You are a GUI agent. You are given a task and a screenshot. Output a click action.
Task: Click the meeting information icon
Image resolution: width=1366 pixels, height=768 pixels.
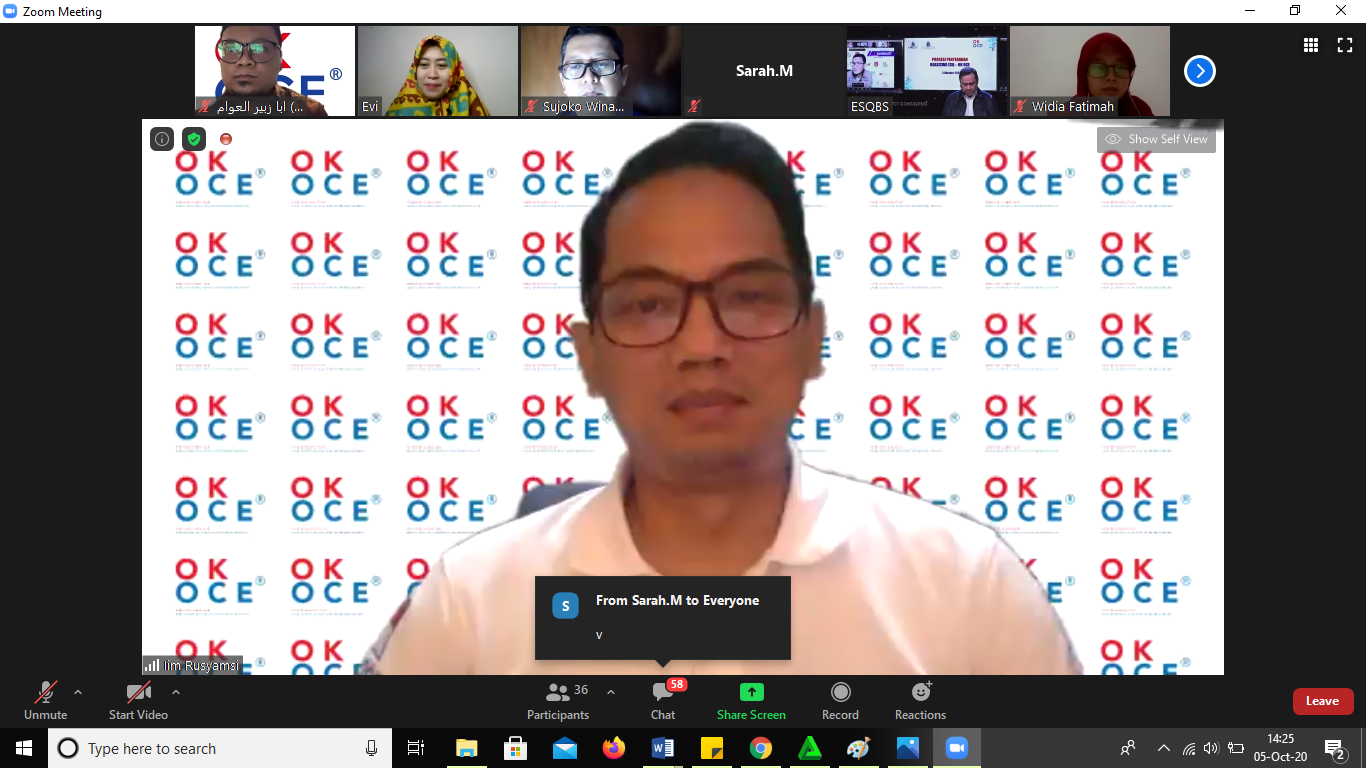click(162, 139)
